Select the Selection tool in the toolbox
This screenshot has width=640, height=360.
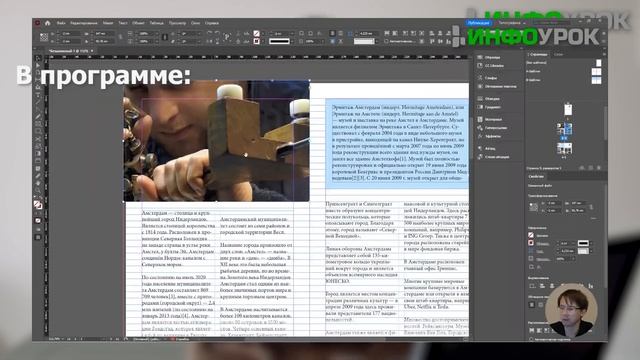38,58
